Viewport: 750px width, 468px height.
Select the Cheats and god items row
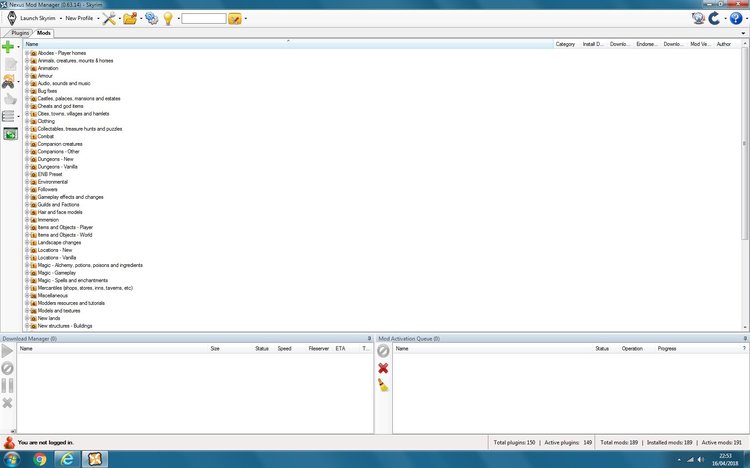pyautogui.click(x=60, y=106)
